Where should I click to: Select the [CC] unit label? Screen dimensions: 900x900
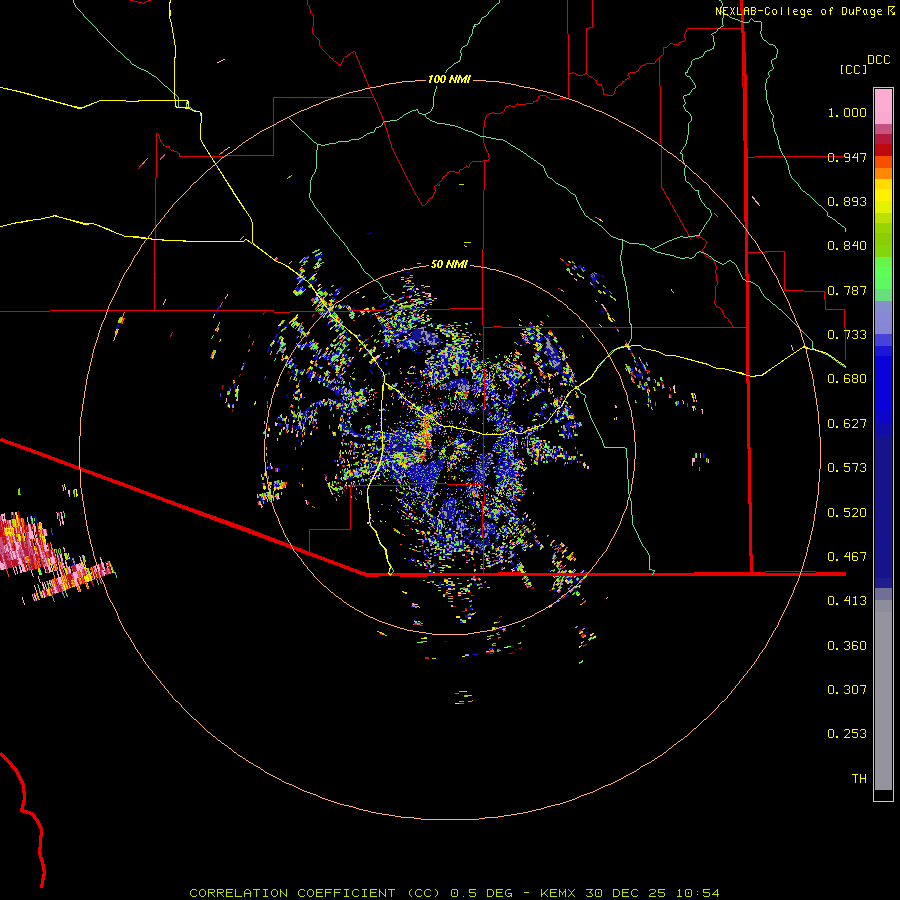[x=853, y=69]
